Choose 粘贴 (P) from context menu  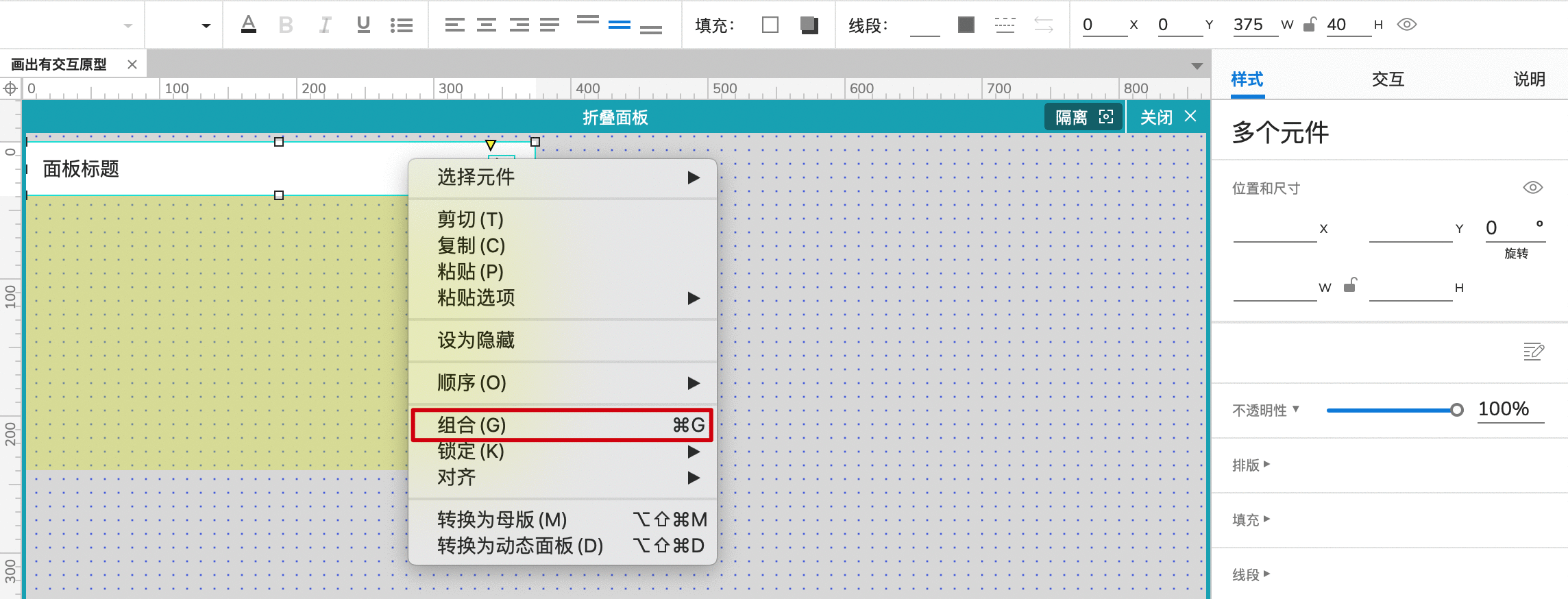tap(563, 271)
